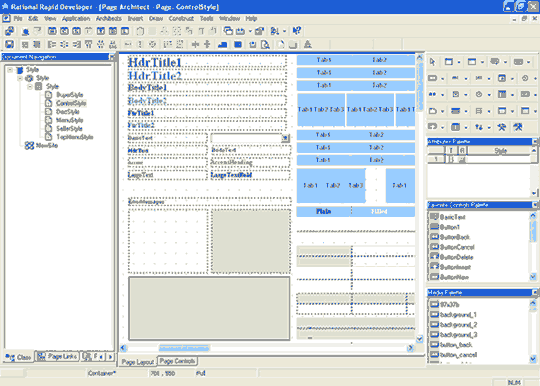Select the LargeTextBold control on the canvas

pos(250,175)
